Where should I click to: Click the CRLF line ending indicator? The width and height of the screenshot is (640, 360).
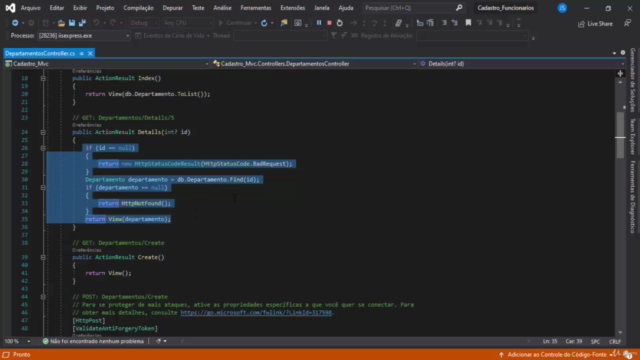615,341
